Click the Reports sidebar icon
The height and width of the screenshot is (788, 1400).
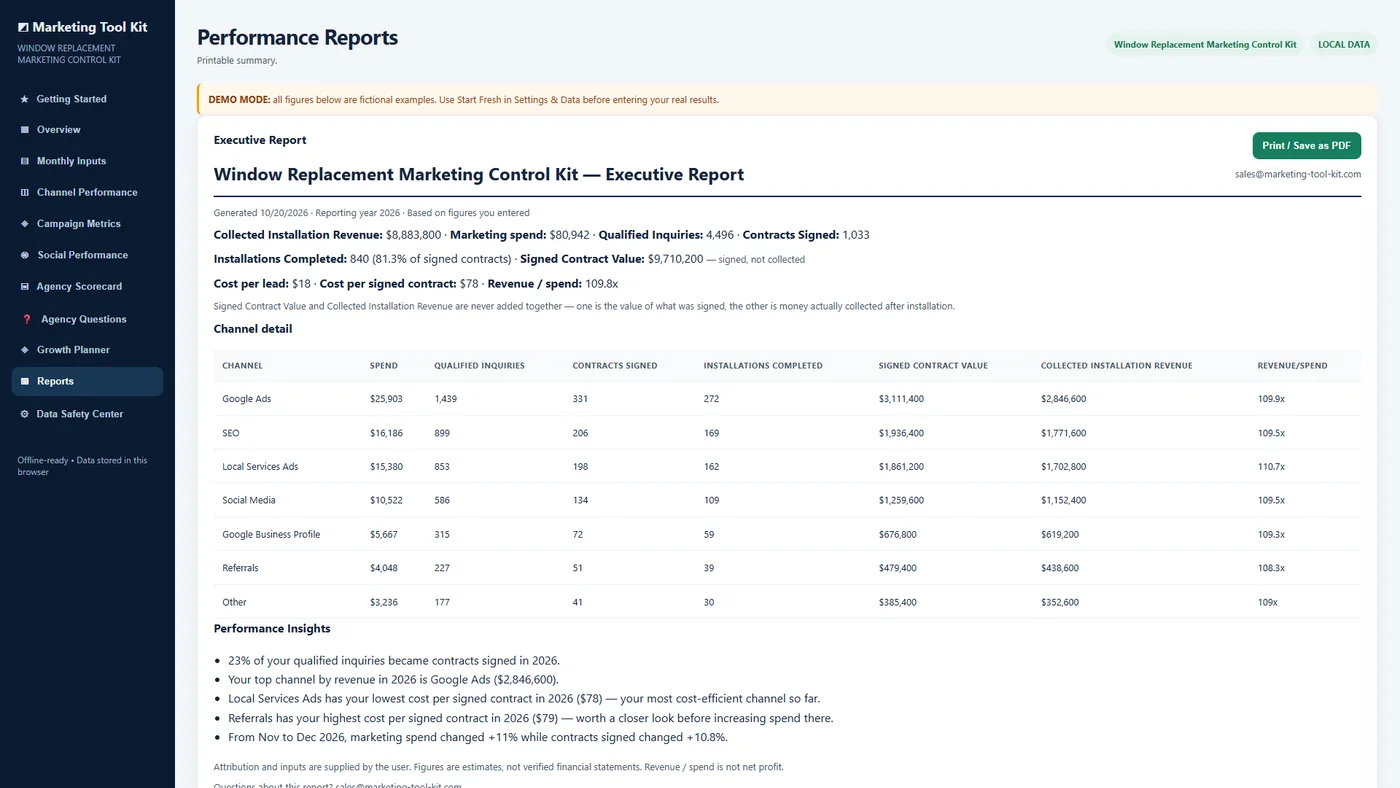pyautogui.click(x=24, y=381)
